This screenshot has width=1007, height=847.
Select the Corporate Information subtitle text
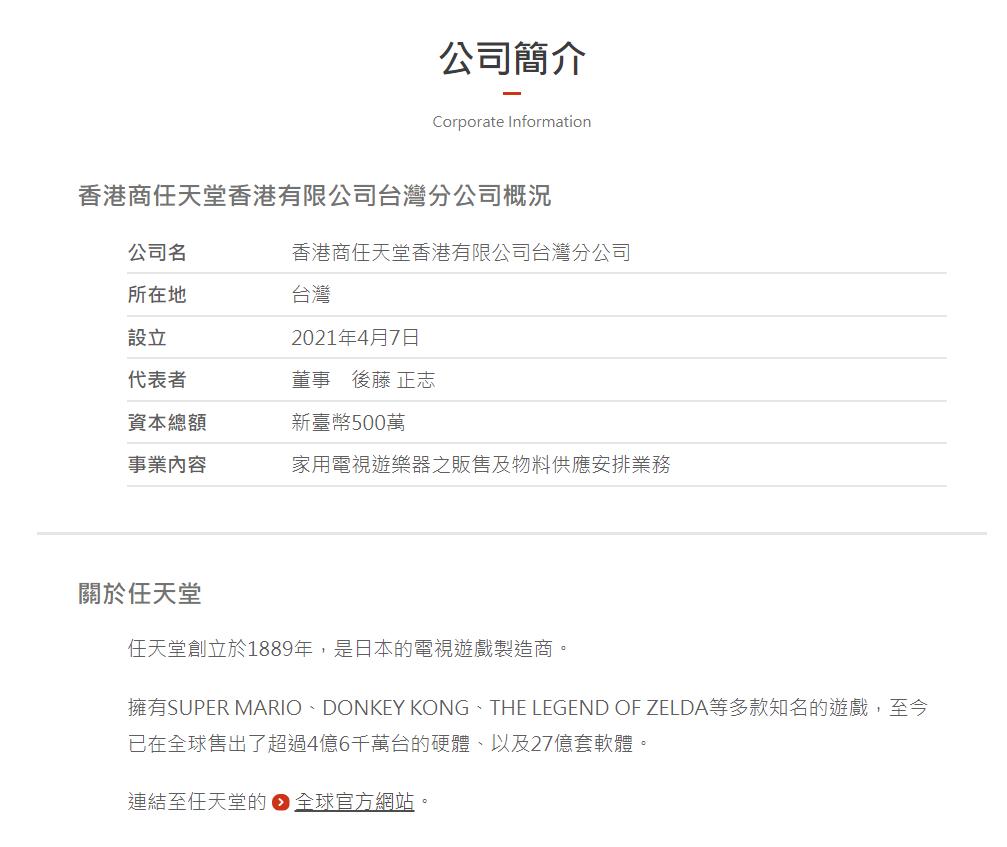point(510,121)
